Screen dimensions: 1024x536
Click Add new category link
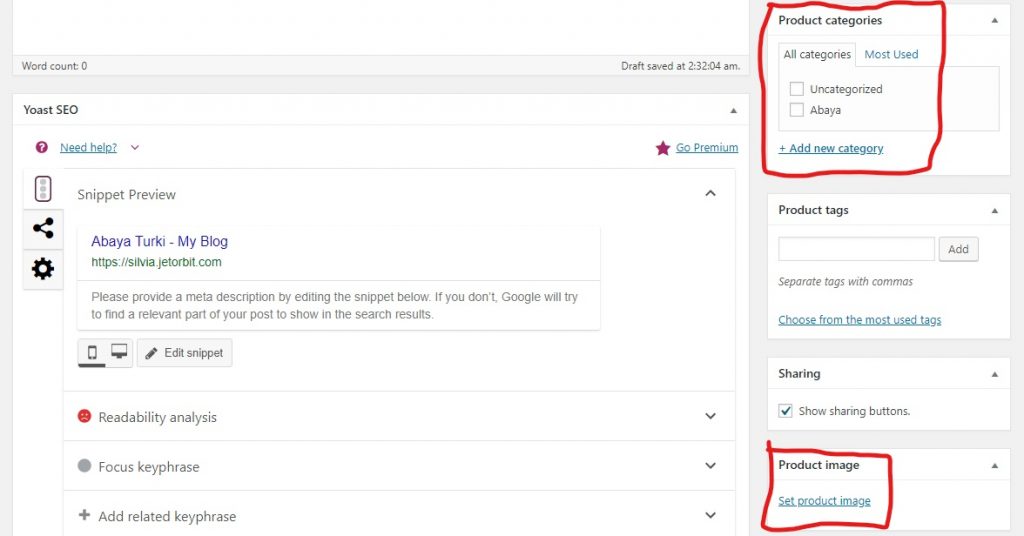pos(831,148)
